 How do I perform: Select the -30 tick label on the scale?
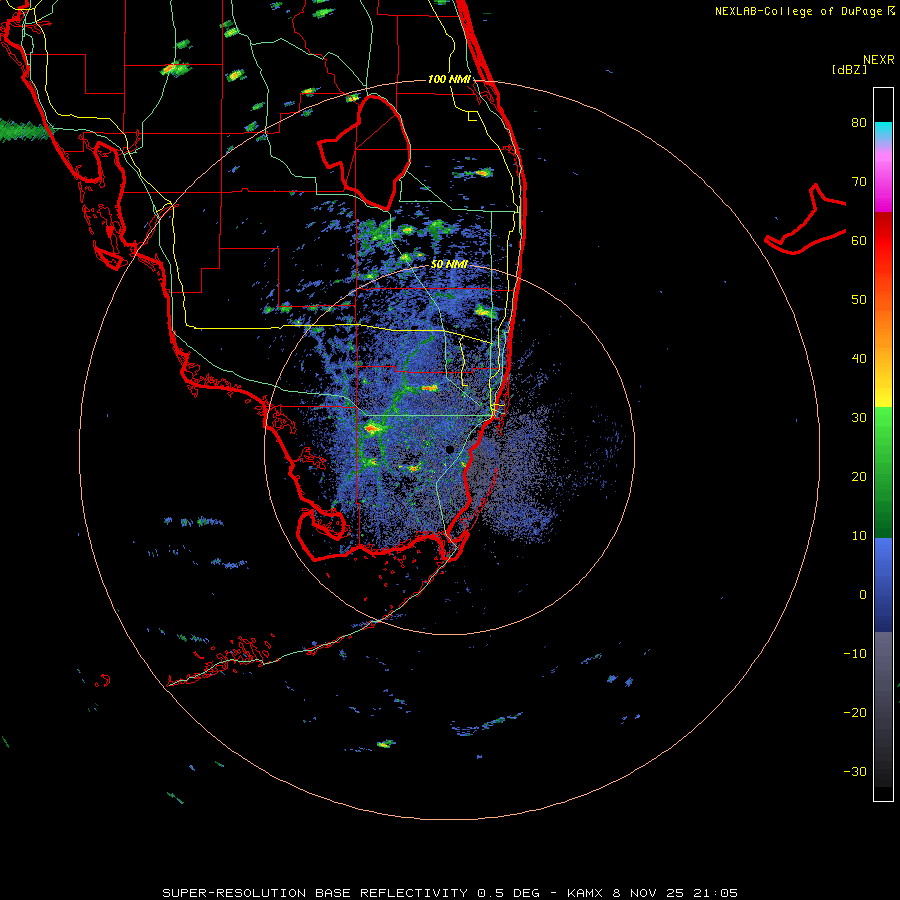(855, 772)
